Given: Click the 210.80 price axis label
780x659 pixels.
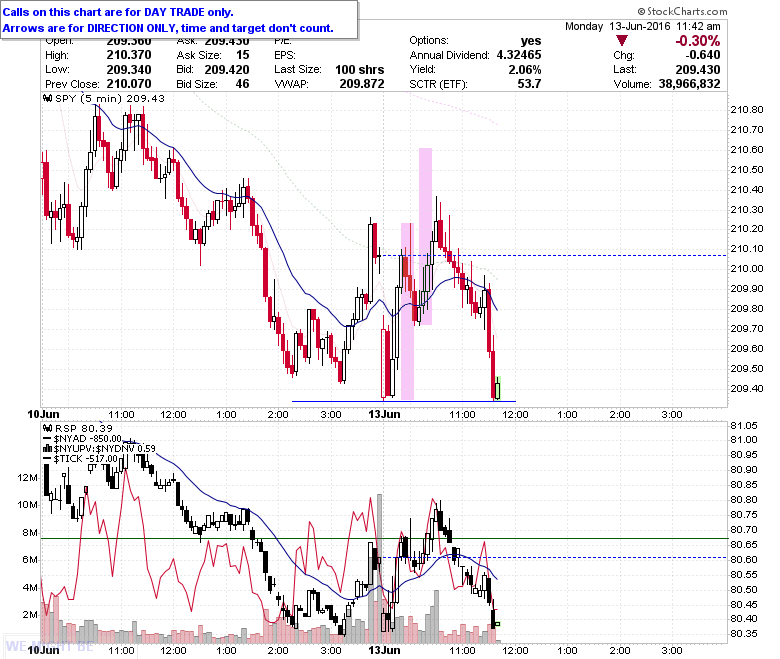Looking at the screenshot, I should pos(746,110).
